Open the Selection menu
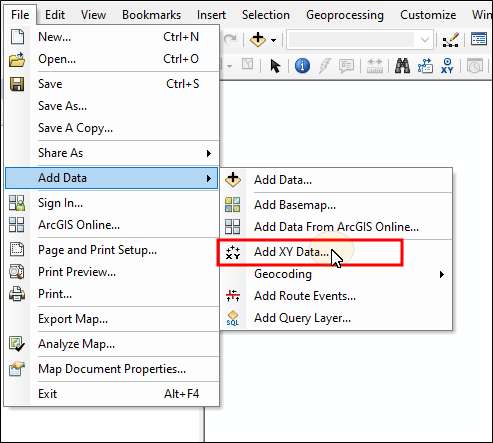The height and width of the screenshot is (443, 493). tap(266, 15)
